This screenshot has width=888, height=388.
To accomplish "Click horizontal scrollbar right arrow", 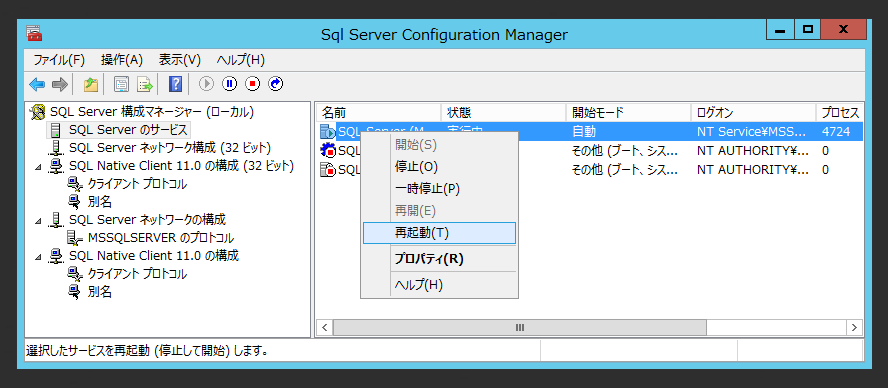I will click(855, 327).
